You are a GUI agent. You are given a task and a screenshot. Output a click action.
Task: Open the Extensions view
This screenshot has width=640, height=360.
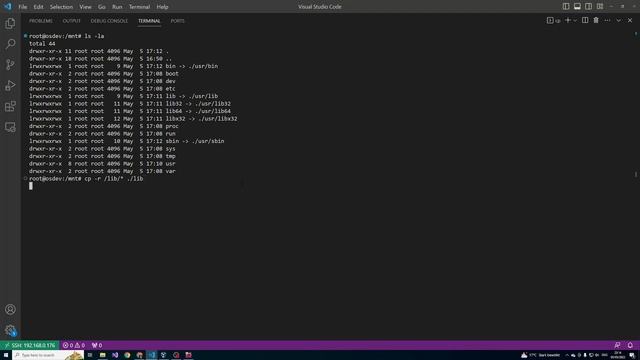[10, 106]
